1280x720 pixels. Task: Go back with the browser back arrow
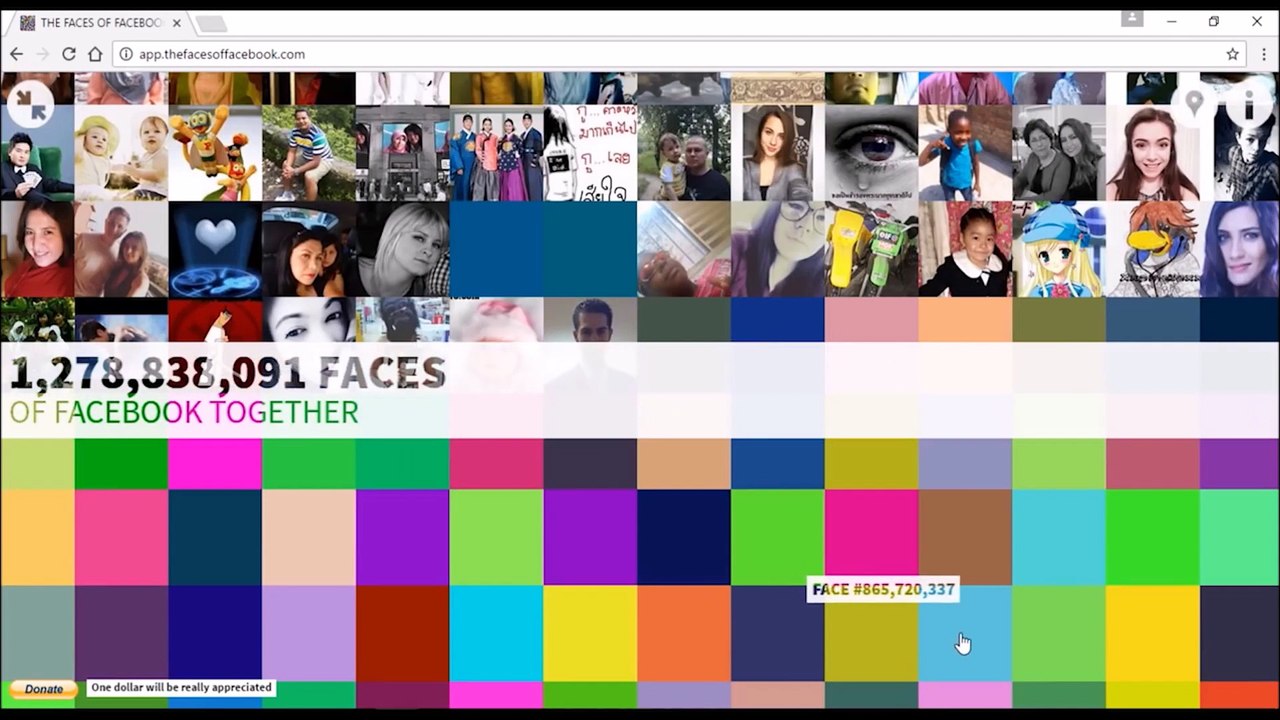pyautogui.click(x=16, y=54)
